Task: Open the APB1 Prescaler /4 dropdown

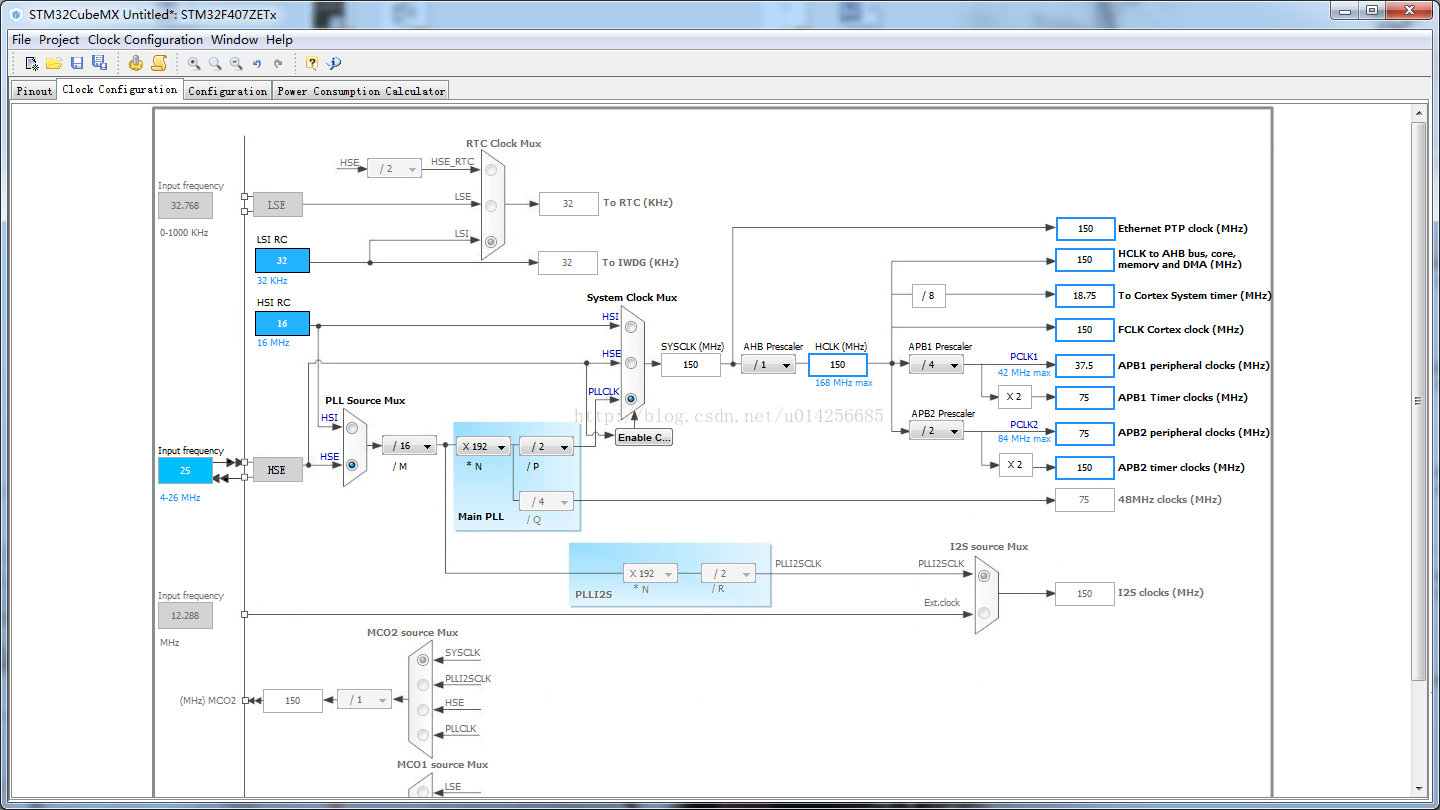Action: (936, 365)
